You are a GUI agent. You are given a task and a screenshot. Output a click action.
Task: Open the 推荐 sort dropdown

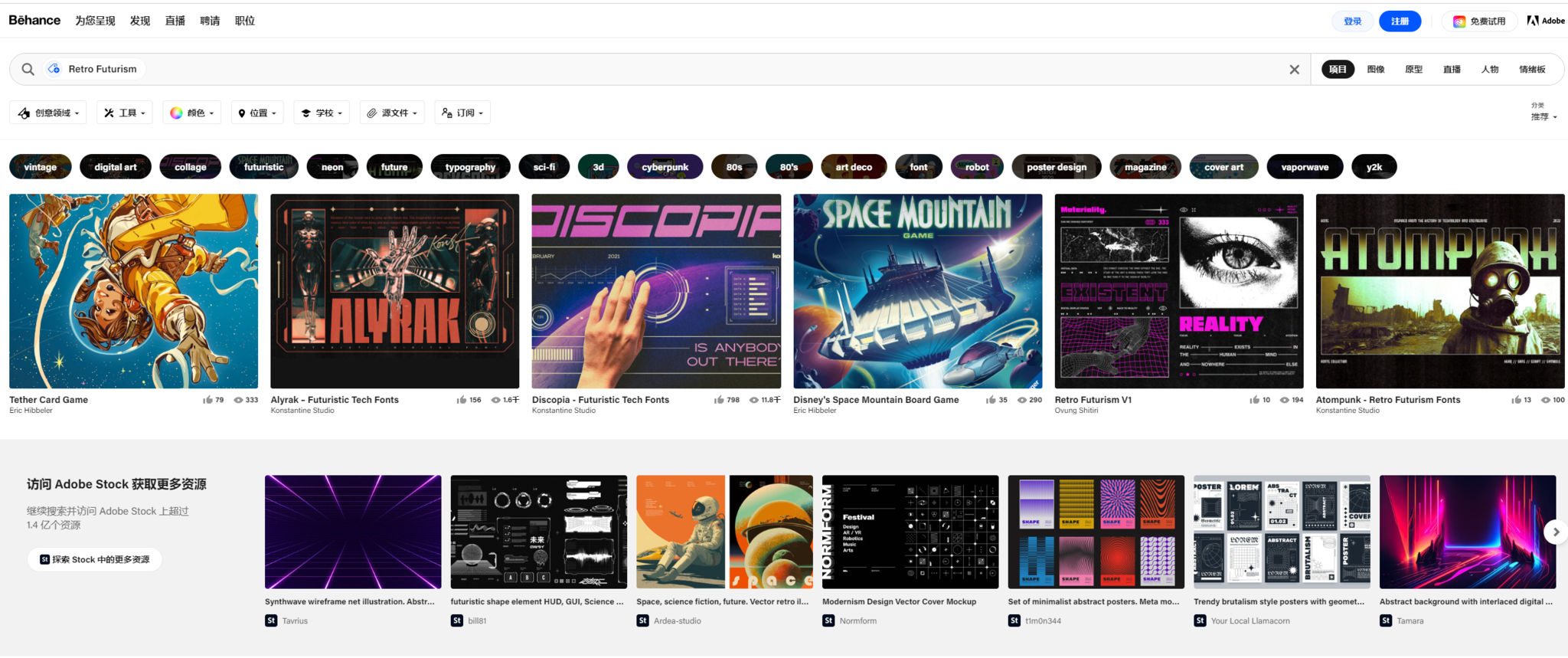pyautogui.click(x=1543, y=116)
